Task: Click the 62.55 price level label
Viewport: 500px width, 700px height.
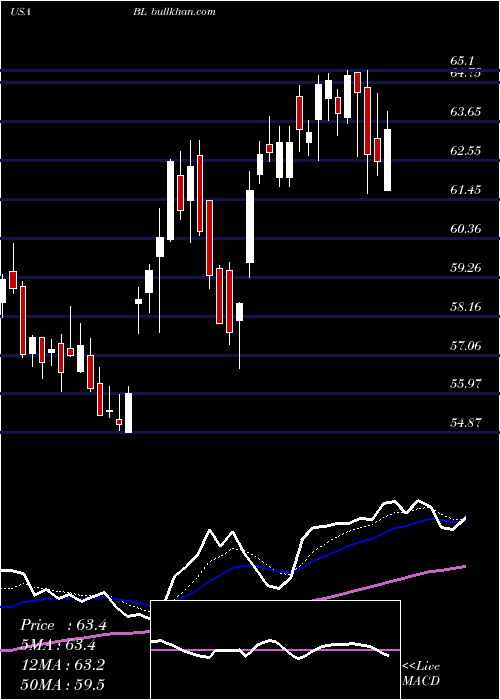Action: pos(466,150)
